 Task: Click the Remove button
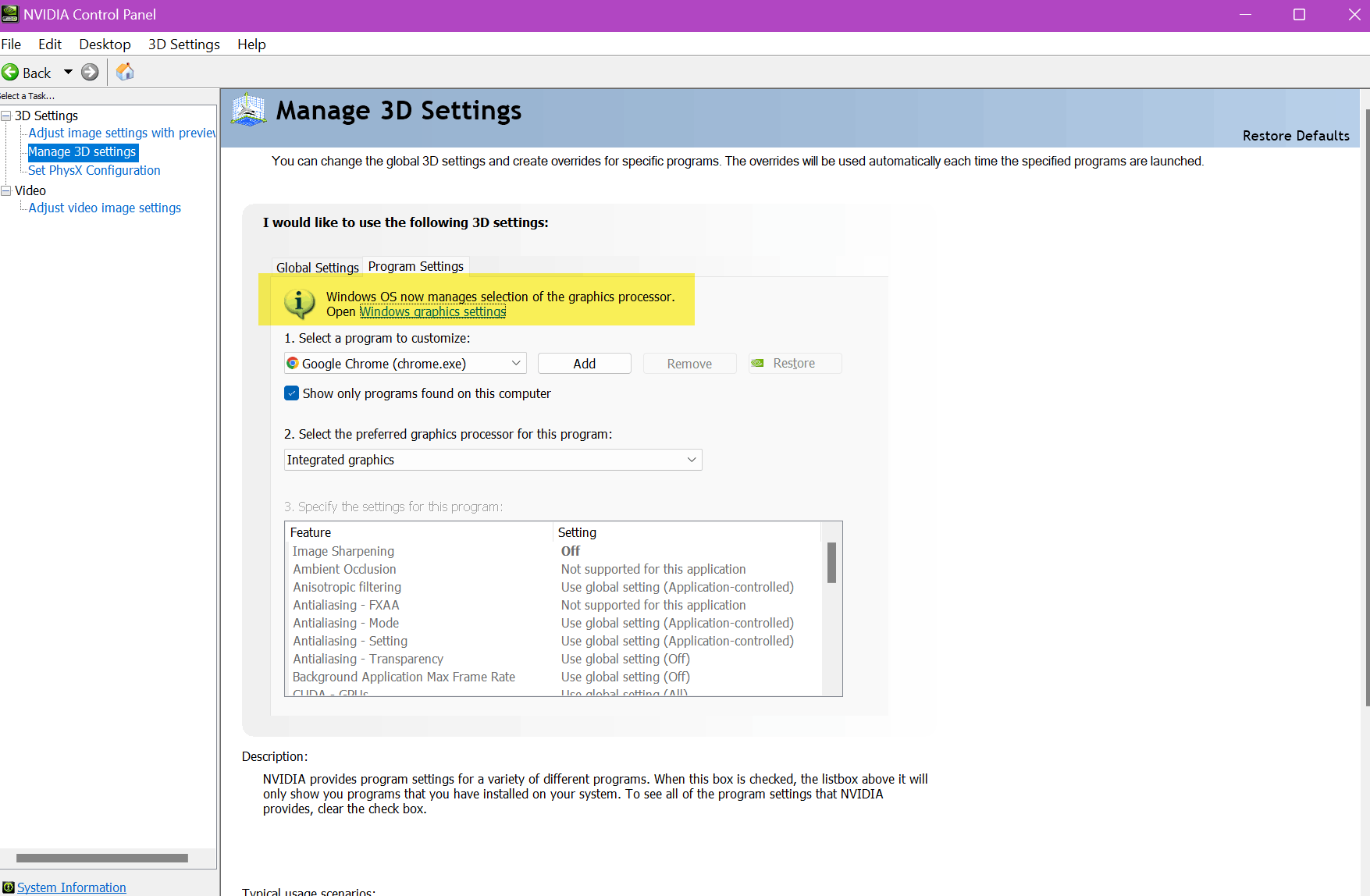[x=690, y=363]
